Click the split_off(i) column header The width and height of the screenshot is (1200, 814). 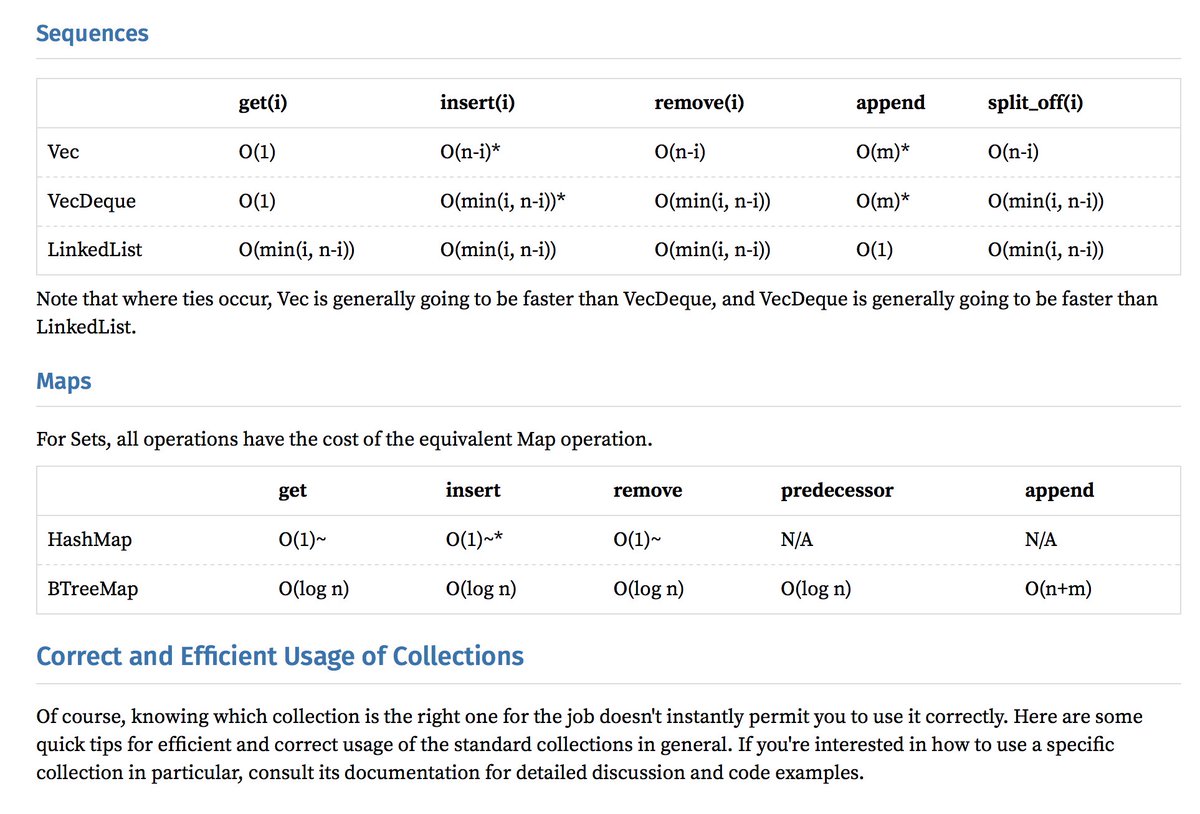click(x=1034, y=103)
